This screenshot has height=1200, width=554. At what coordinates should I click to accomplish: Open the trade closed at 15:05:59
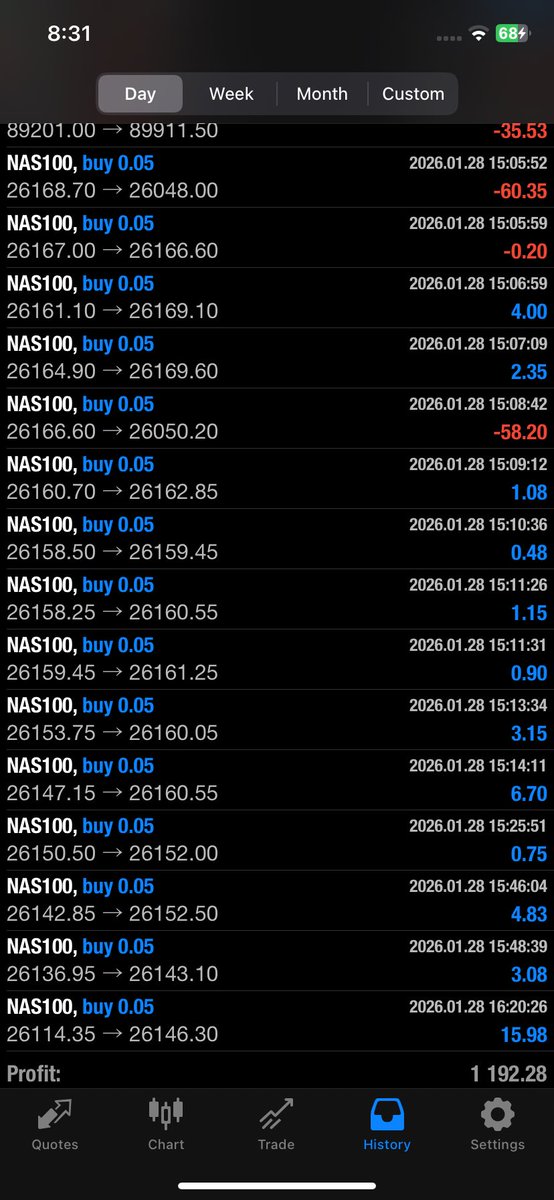[x=277, y=237]
